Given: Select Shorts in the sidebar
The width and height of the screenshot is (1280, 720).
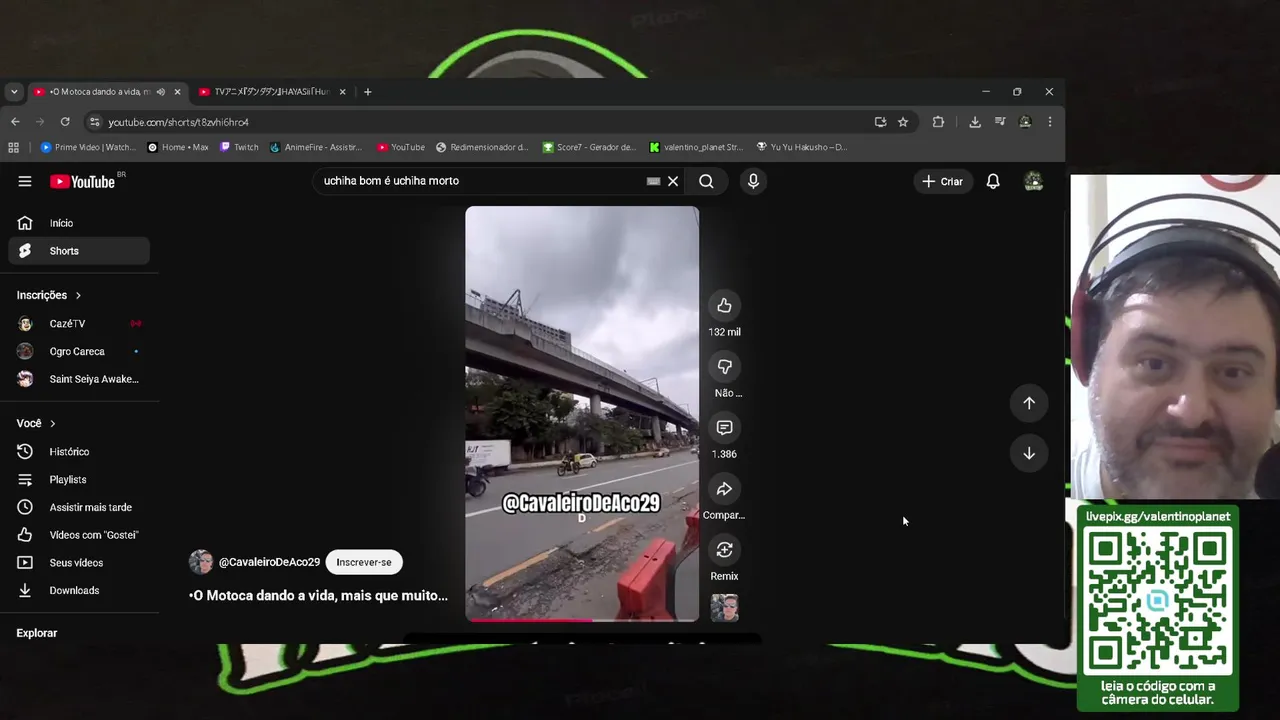Looking at the screenshot, I should tap(79, 251).
